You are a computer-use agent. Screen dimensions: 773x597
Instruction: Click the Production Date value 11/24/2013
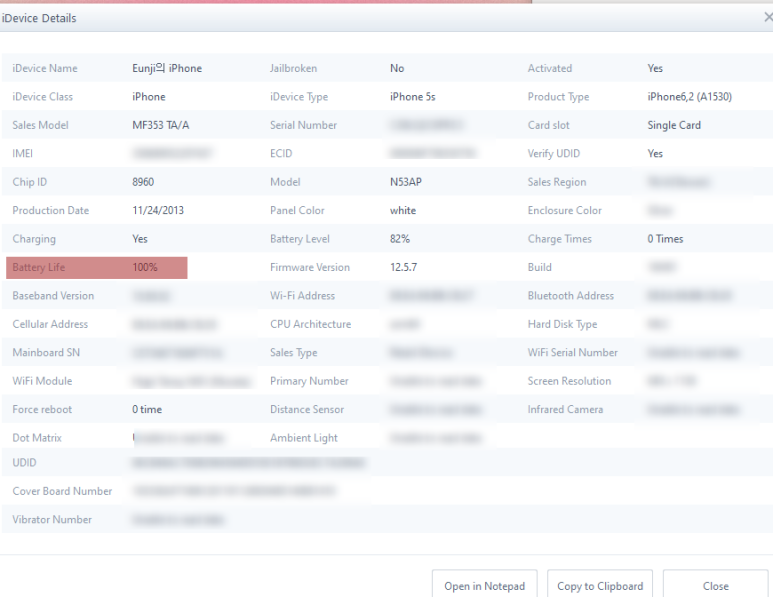[x=158, y=211]
